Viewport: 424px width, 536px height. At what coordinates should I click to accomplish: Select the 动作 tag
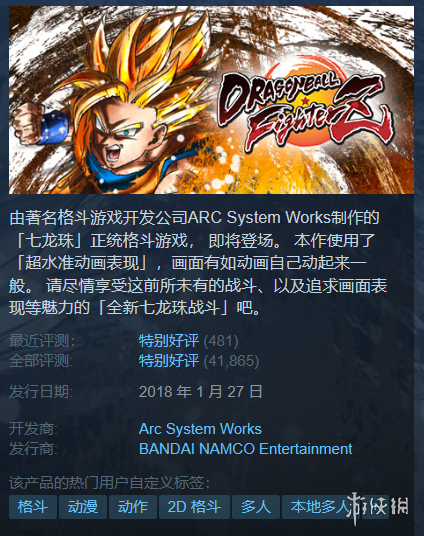click(133, 507)
